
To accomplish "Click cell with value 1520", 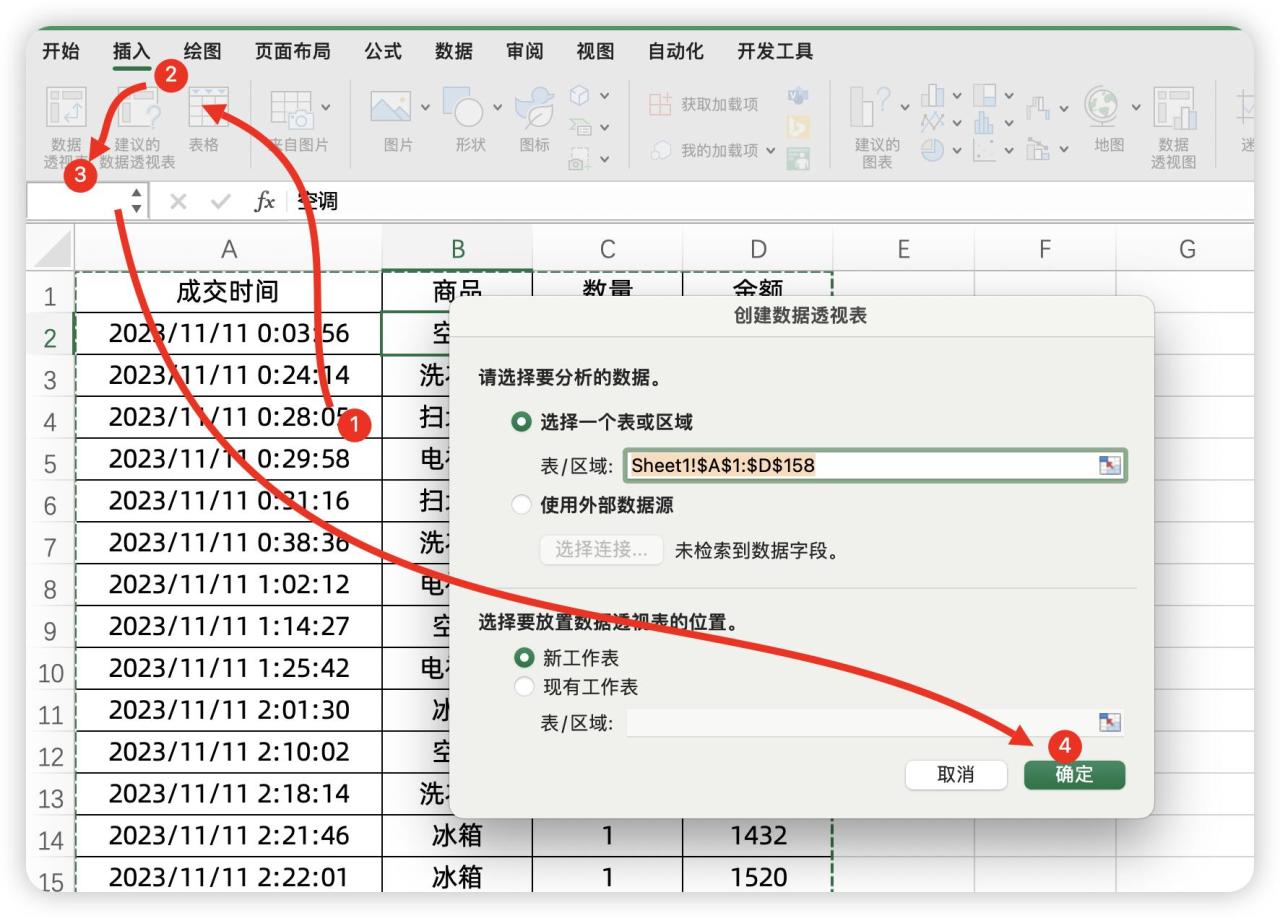I will click(x=758, y=877).
